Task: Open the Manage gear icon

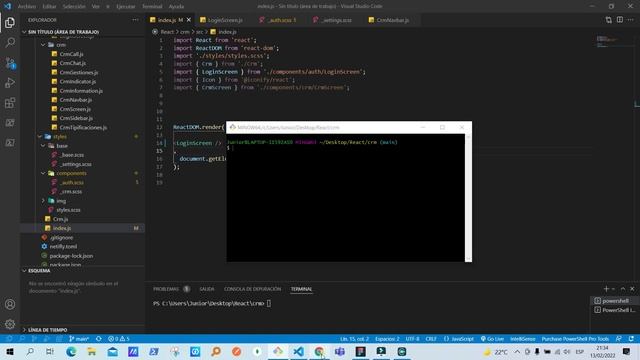Action: tap(10, 324)
